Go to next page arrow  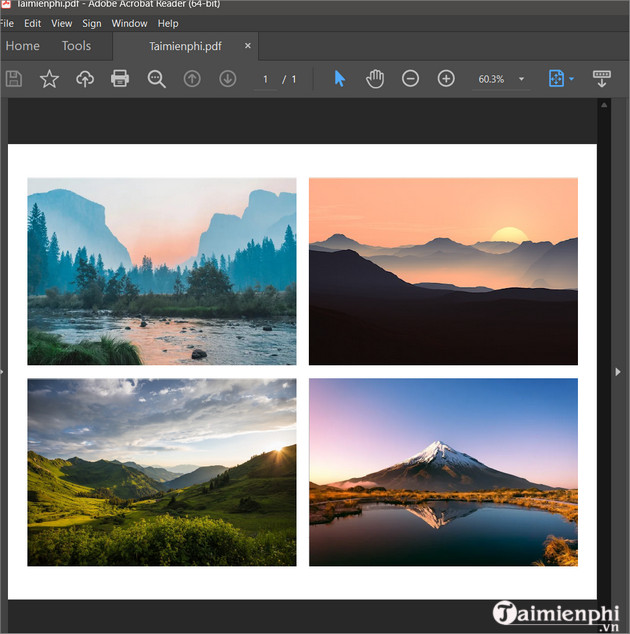[x=228, y=79]
